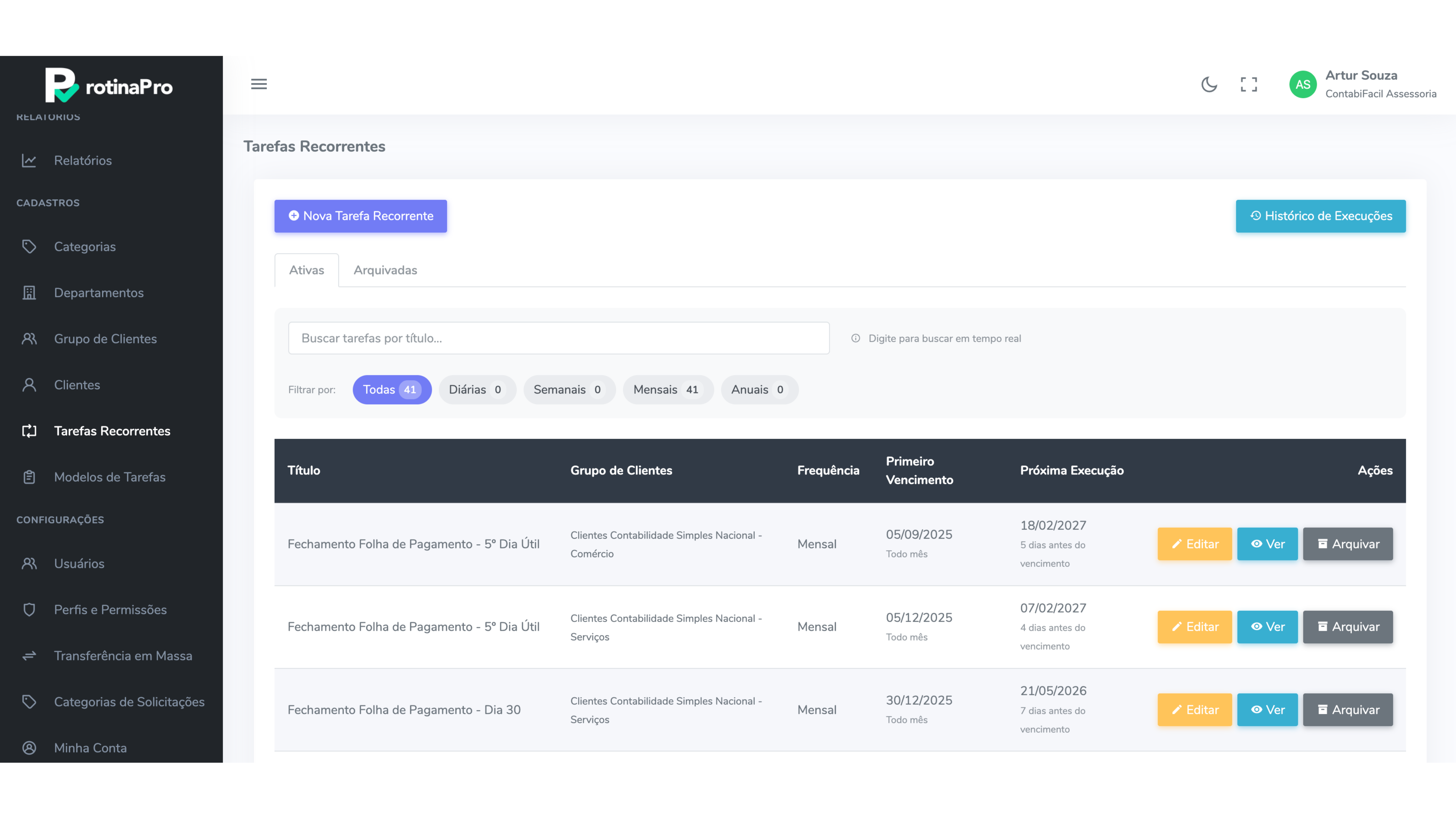The height and width of the screenshot is (819, 1456).
Task: Click the Perfis e Permissões shield icon
Action: [x=29, y=609]
